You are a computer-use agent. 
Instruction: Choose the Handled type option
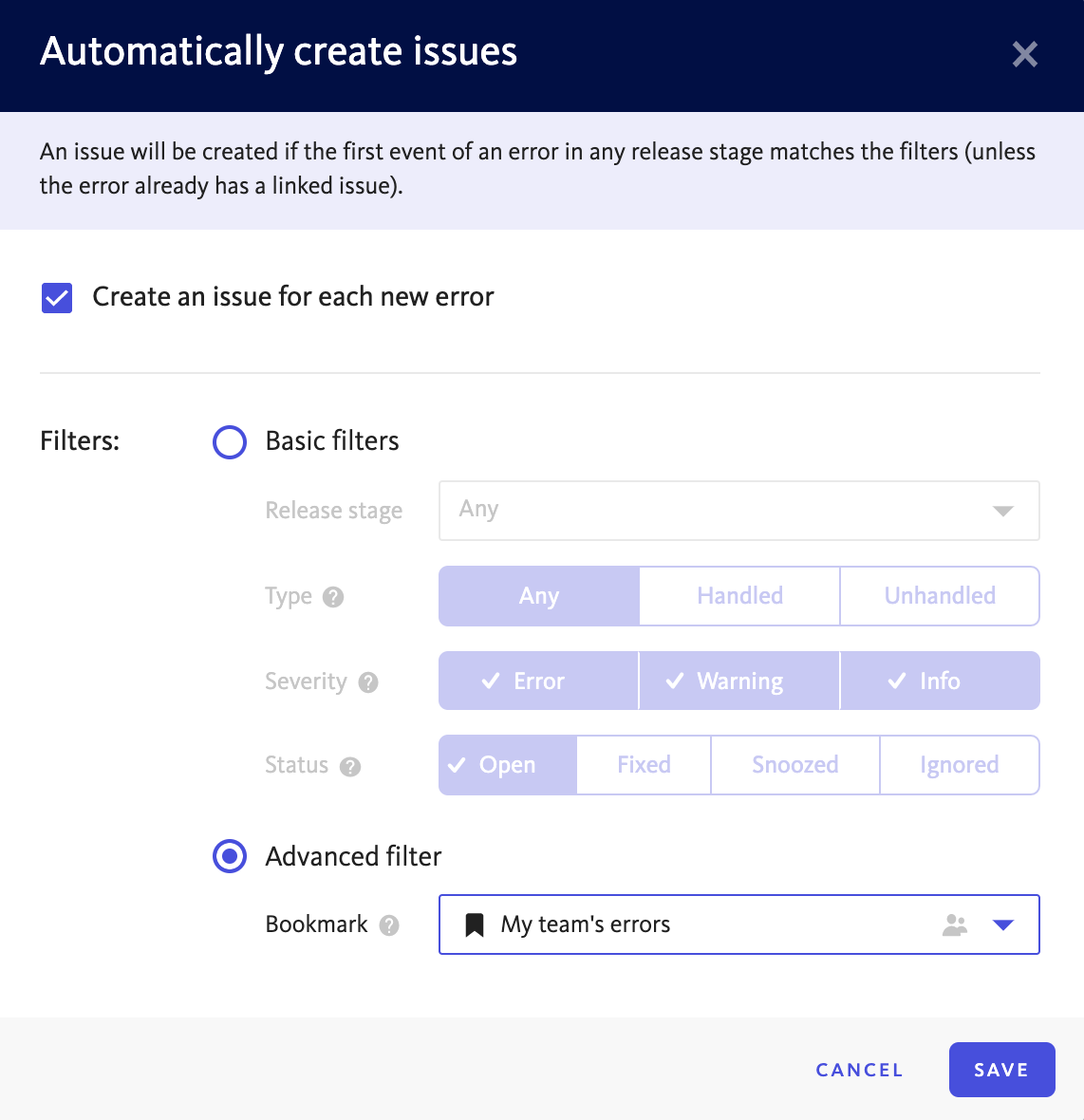(739, 596)
